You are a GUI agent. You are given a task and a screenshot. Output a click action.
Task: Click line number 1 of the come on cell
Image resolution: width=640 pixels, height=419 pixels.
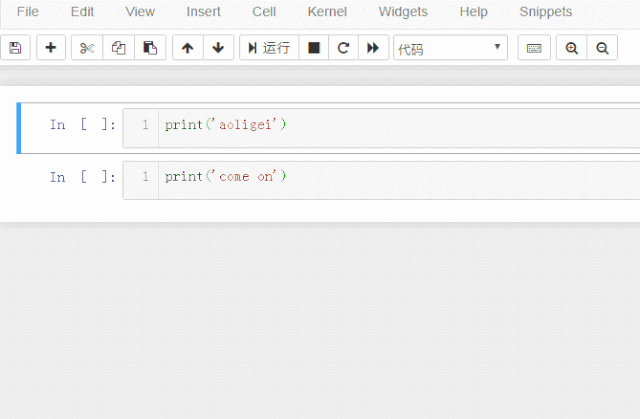pyautogui.click(x=145, y=176)
